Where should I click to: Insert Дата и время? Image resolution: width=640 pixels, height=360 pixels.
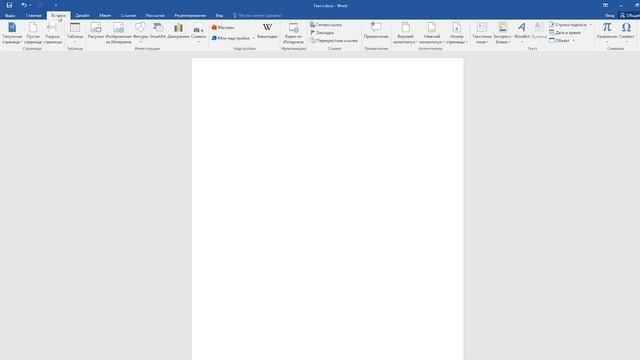tap(565, 33)
